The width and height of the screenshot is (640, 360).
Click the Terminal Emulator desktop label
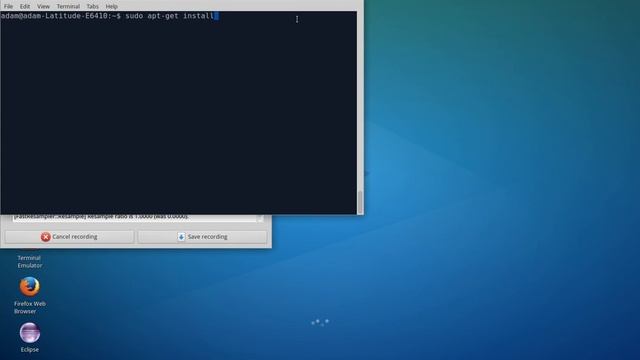point(29,262)
